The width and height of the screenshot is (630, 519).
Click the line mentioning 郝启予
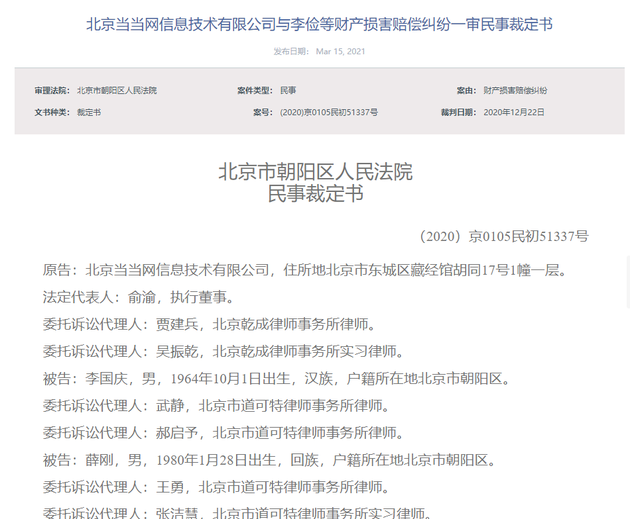point(223,433)
